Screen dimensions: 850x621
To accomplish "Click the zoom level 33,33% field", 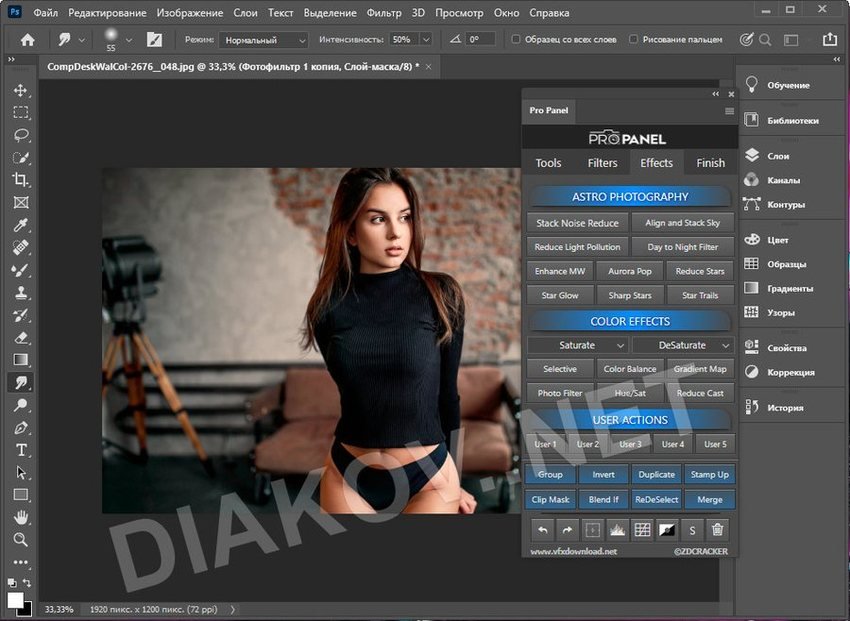I will point(59,609).
